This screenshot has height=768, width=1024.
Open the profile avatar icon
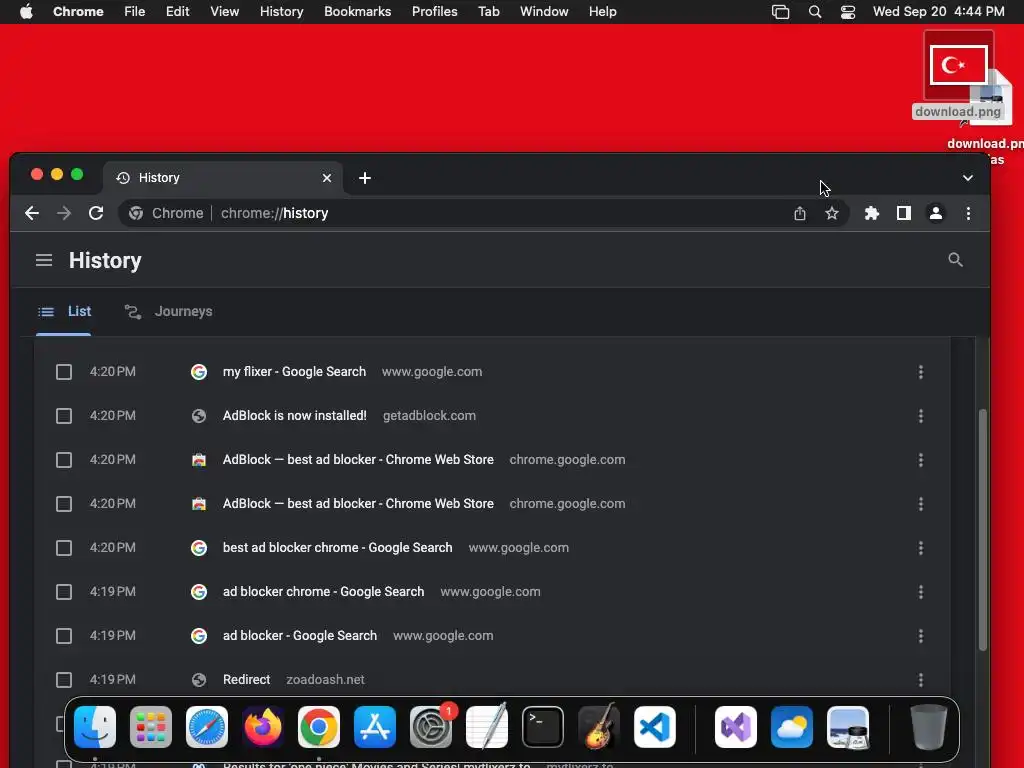click(x=936, y=214)
